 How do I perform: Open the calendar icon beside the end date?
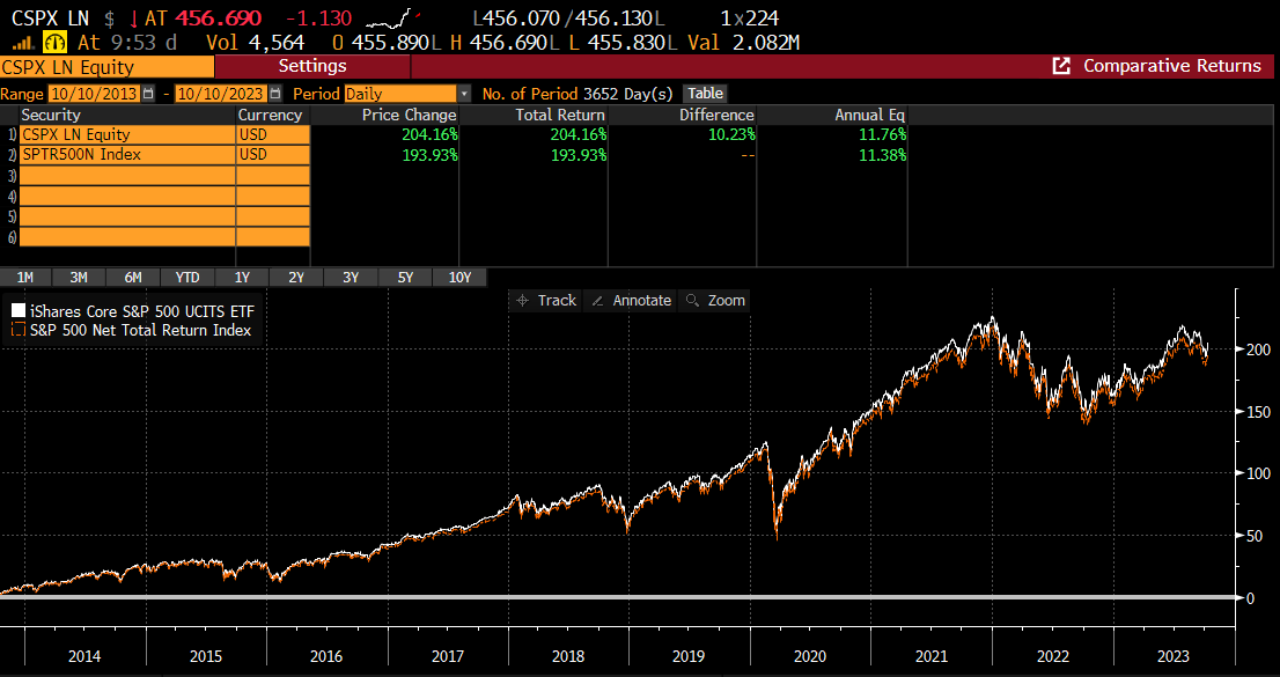273,92
